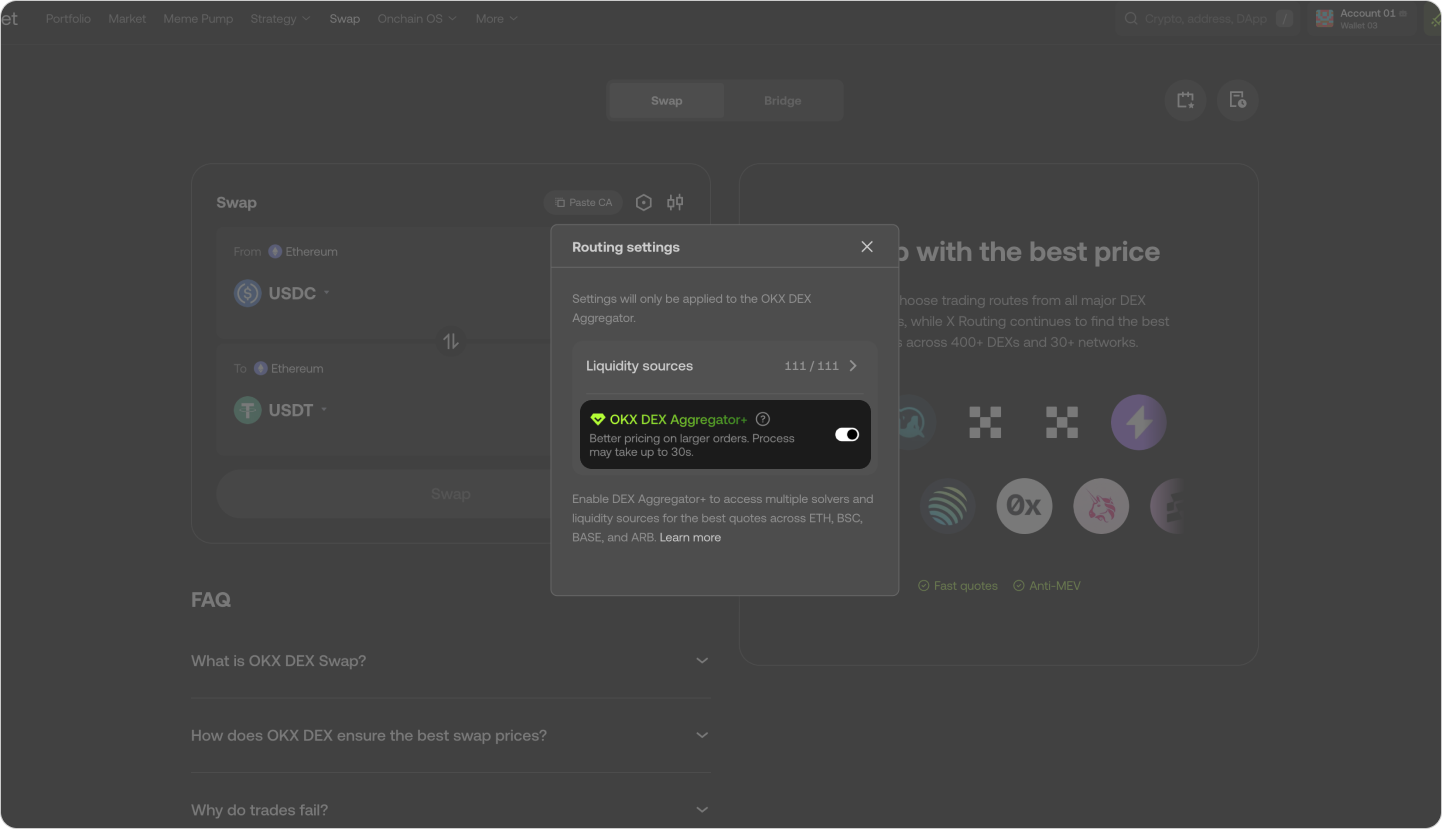
Task: Click the Ethereum network in the From row
Action: (x=303, y=252)
